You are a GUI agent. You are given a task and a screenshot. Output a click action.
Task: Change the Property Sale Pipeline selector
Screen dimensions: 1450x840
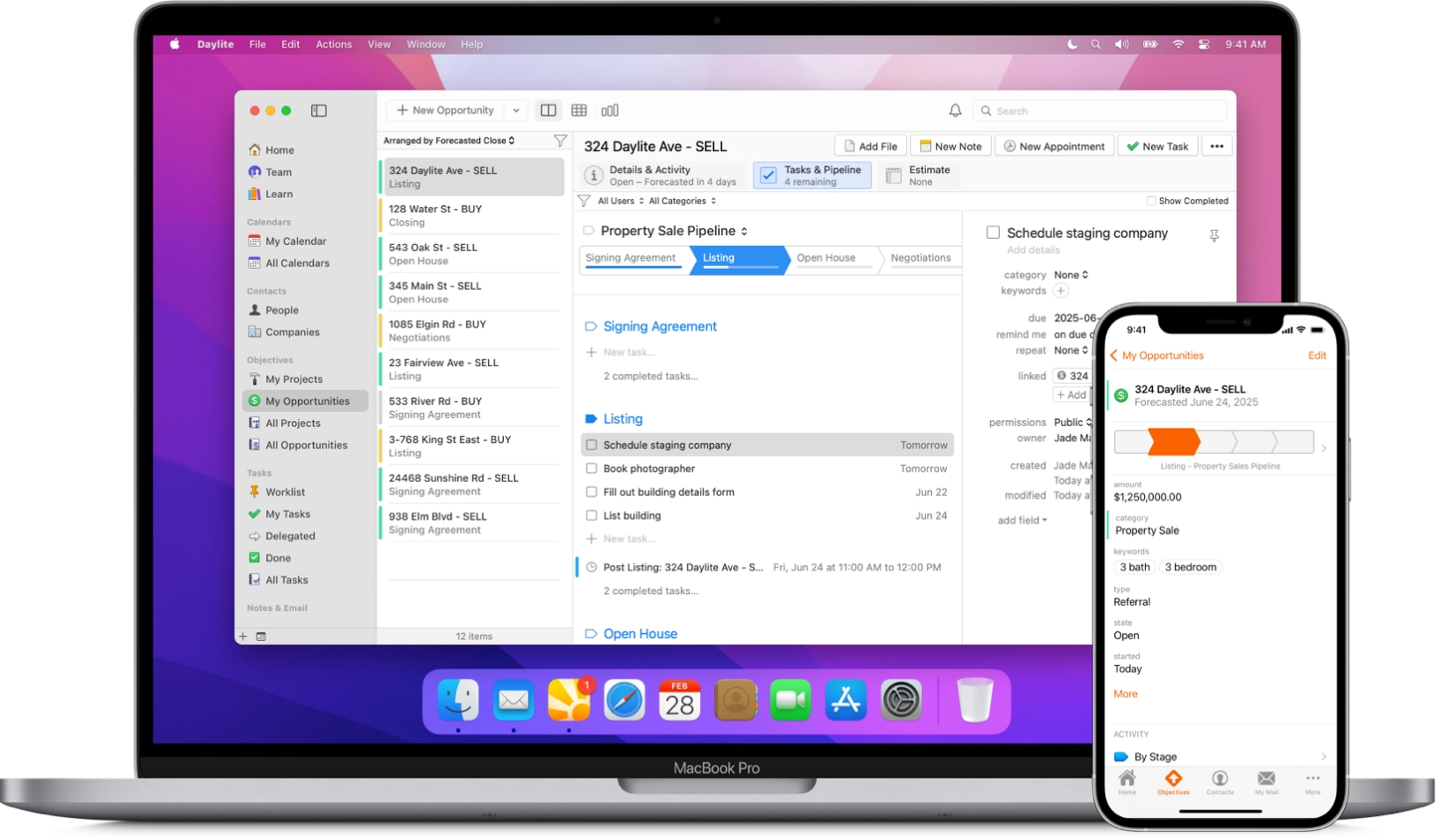[674, 231]
